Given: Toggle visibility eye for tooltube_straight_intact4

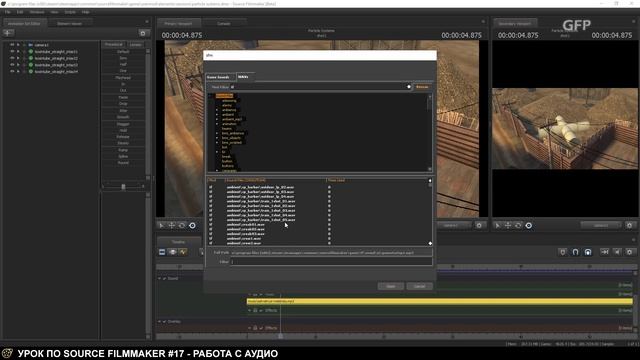Looking at the screenshot, I should pyautogui.click(x=12, y=71).
